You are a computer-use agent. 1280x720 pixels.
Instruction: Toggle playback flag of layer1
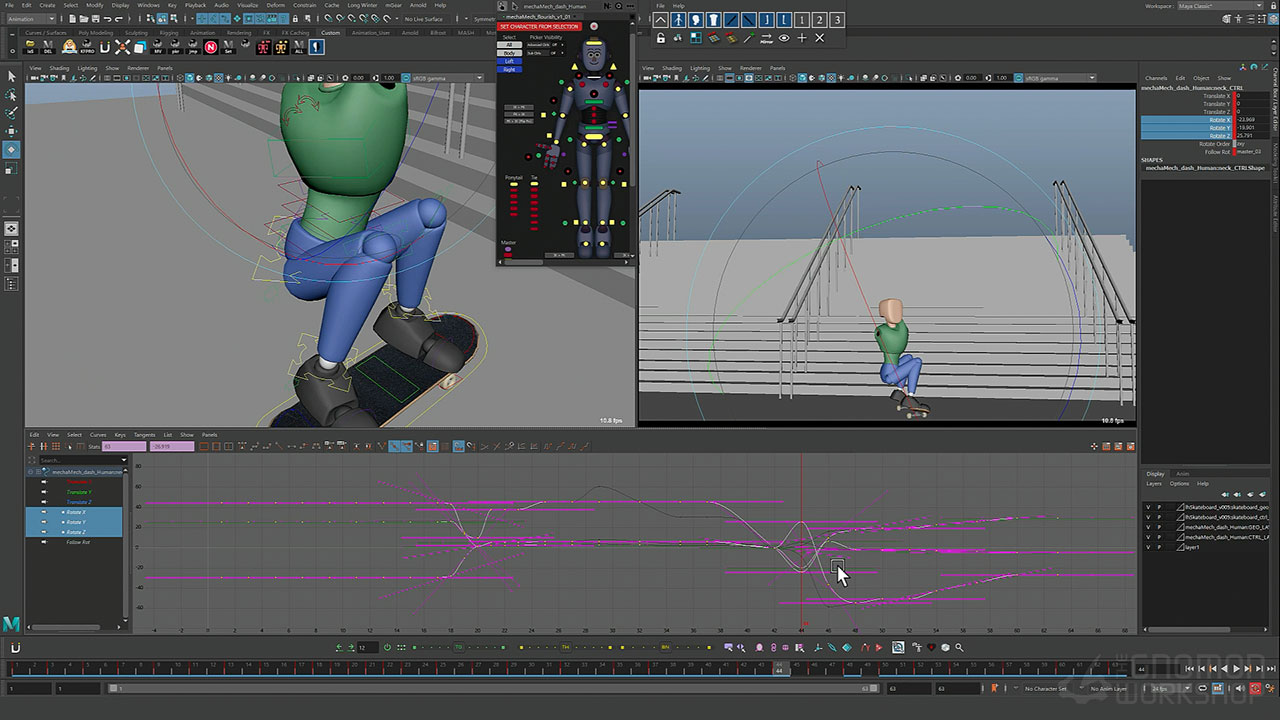click(1160, 547)
